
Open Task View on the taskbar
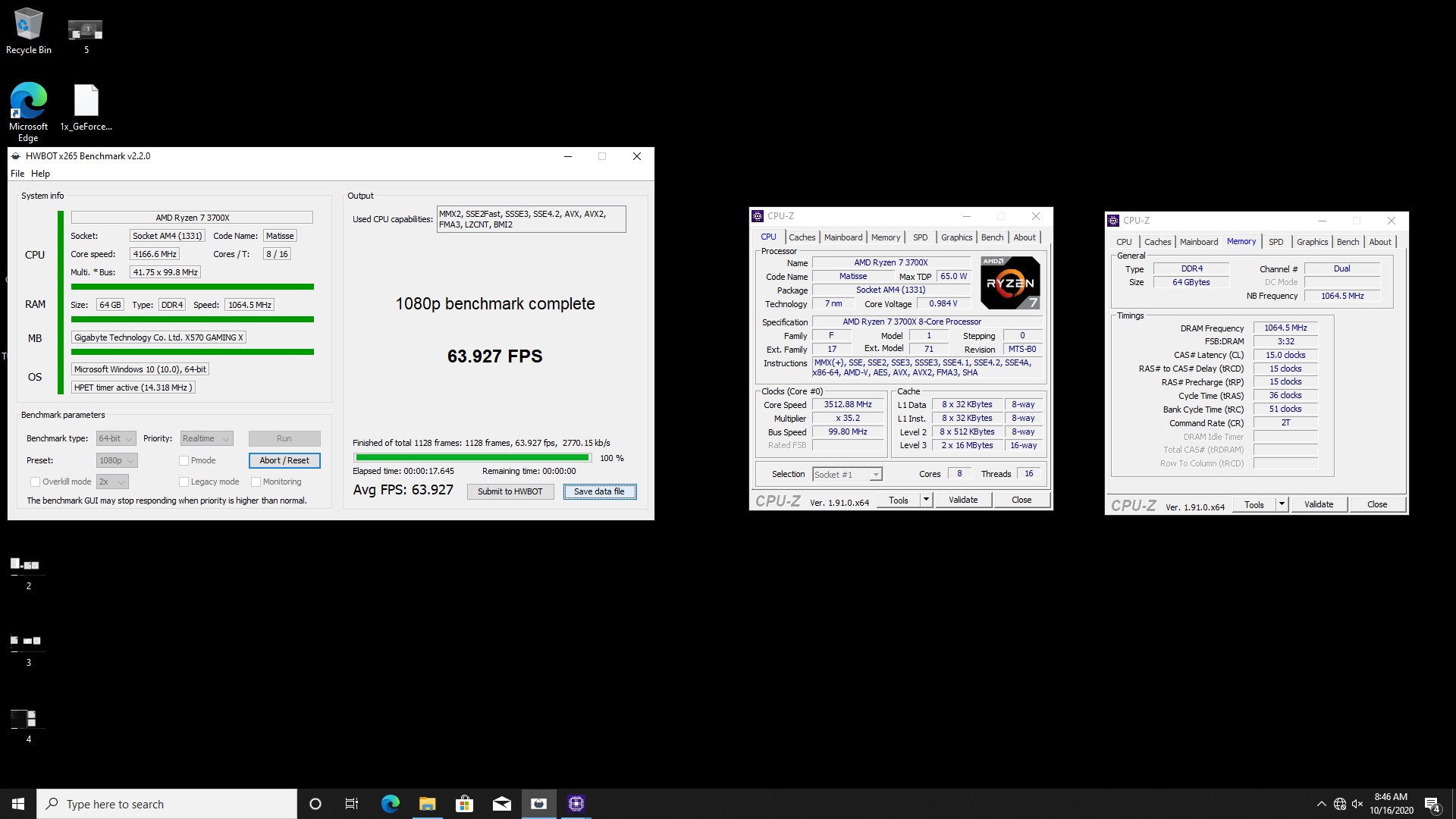[x=352, y=804]
